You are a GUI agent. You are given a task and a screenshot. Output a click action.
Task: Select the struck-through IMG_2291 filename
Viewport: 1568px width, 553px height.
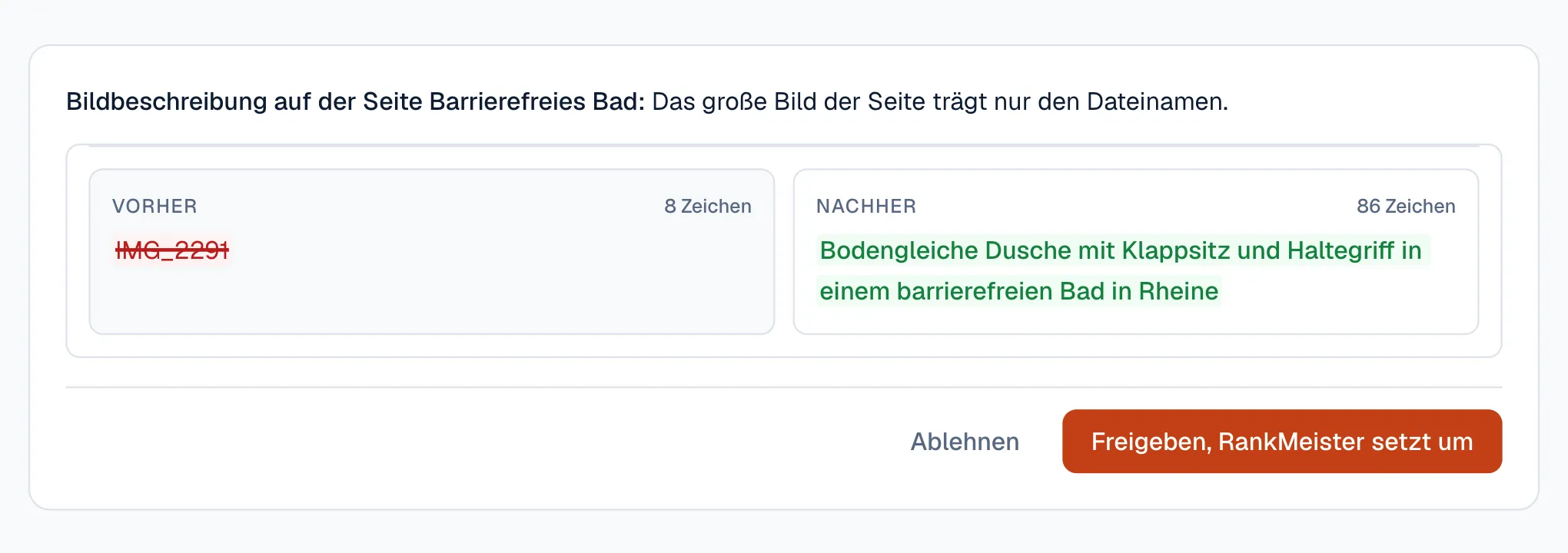[x=172, y=250]
